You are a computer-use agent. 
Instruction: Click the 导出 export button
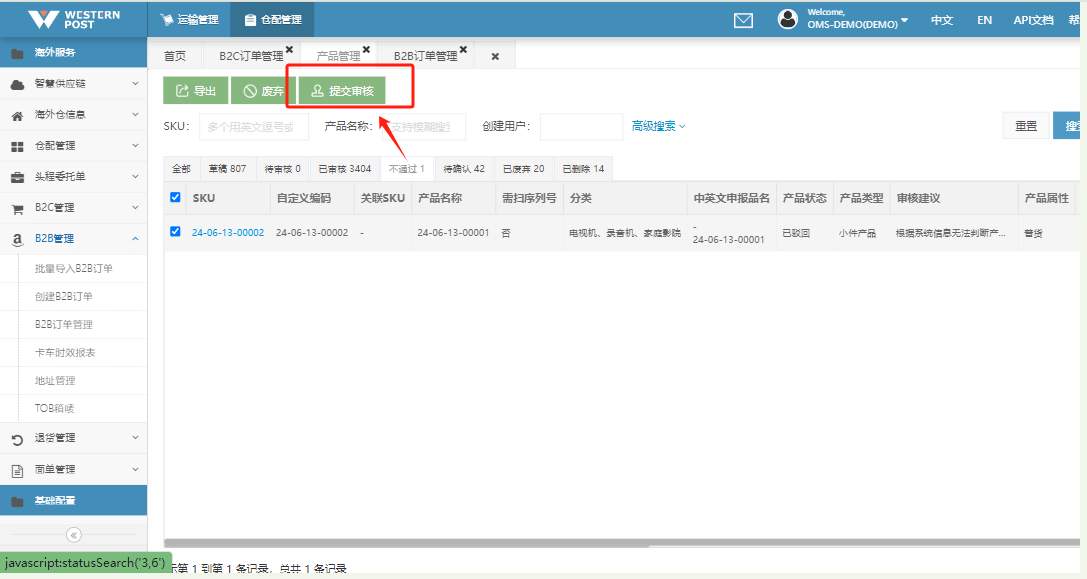point(195,91)
